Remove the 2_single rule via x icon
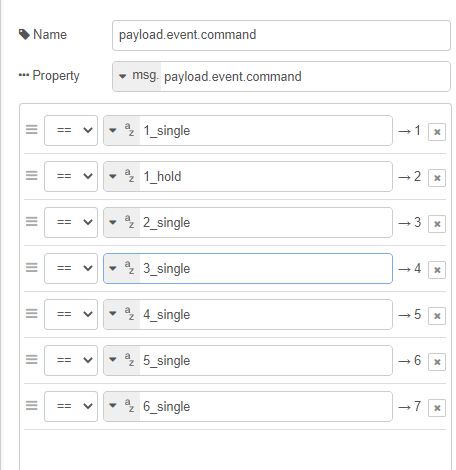The image size is (456, 470). click(x=437, y=224)
